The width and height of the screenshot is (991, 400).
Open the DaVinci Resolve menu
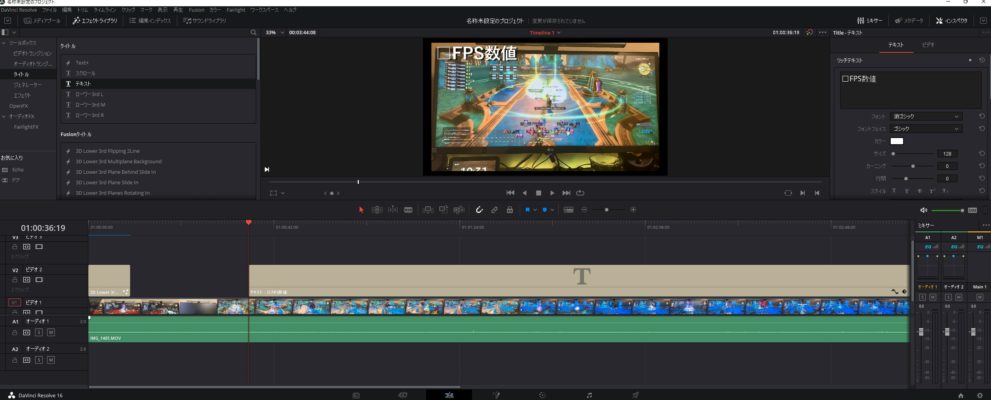click(20, 11)
